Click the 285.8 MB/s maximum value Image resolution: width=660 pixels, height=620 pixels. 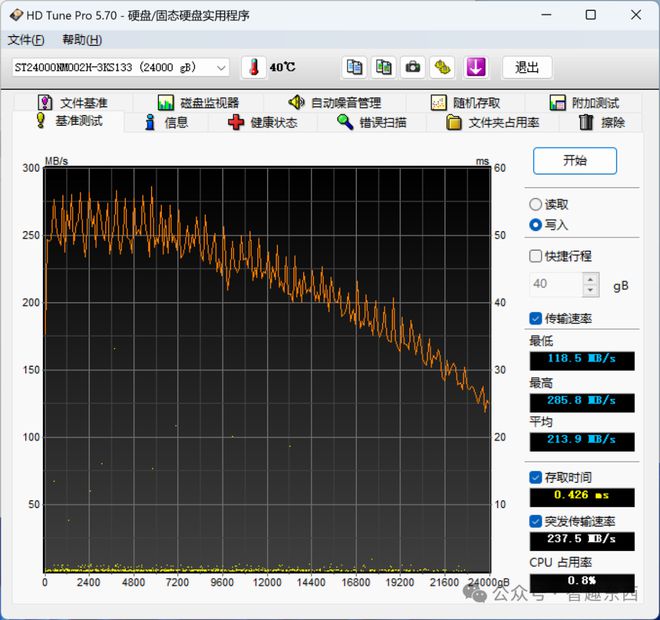coord(582,402)
